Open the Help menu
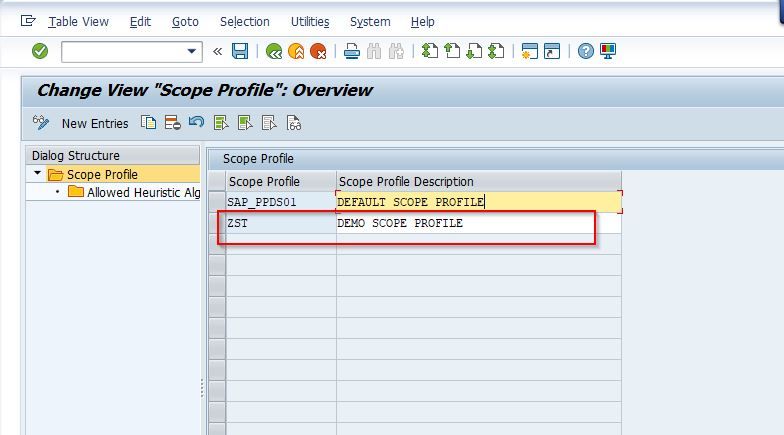Screen dimensions: 784x435 (422, 22)
